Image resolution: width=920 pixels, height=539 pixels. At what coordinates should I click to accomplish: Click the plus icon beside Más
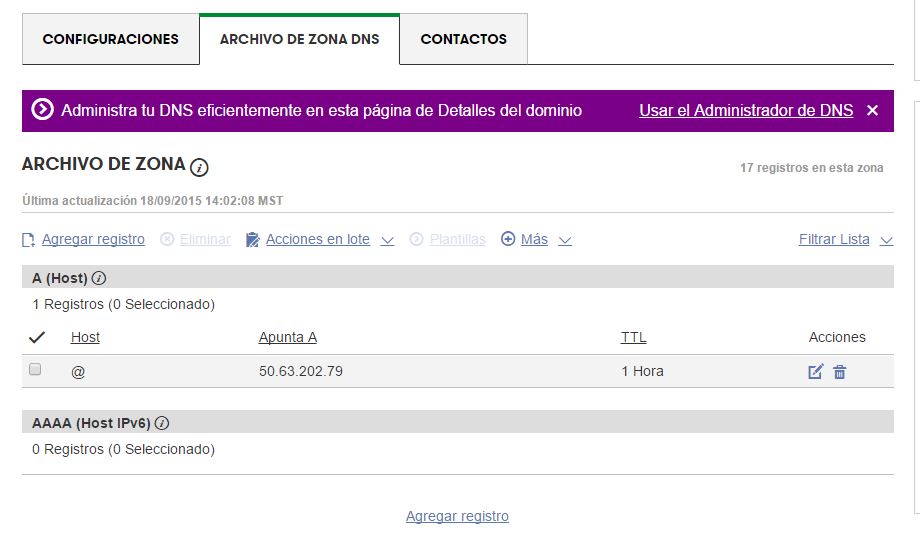coord(508,240)
